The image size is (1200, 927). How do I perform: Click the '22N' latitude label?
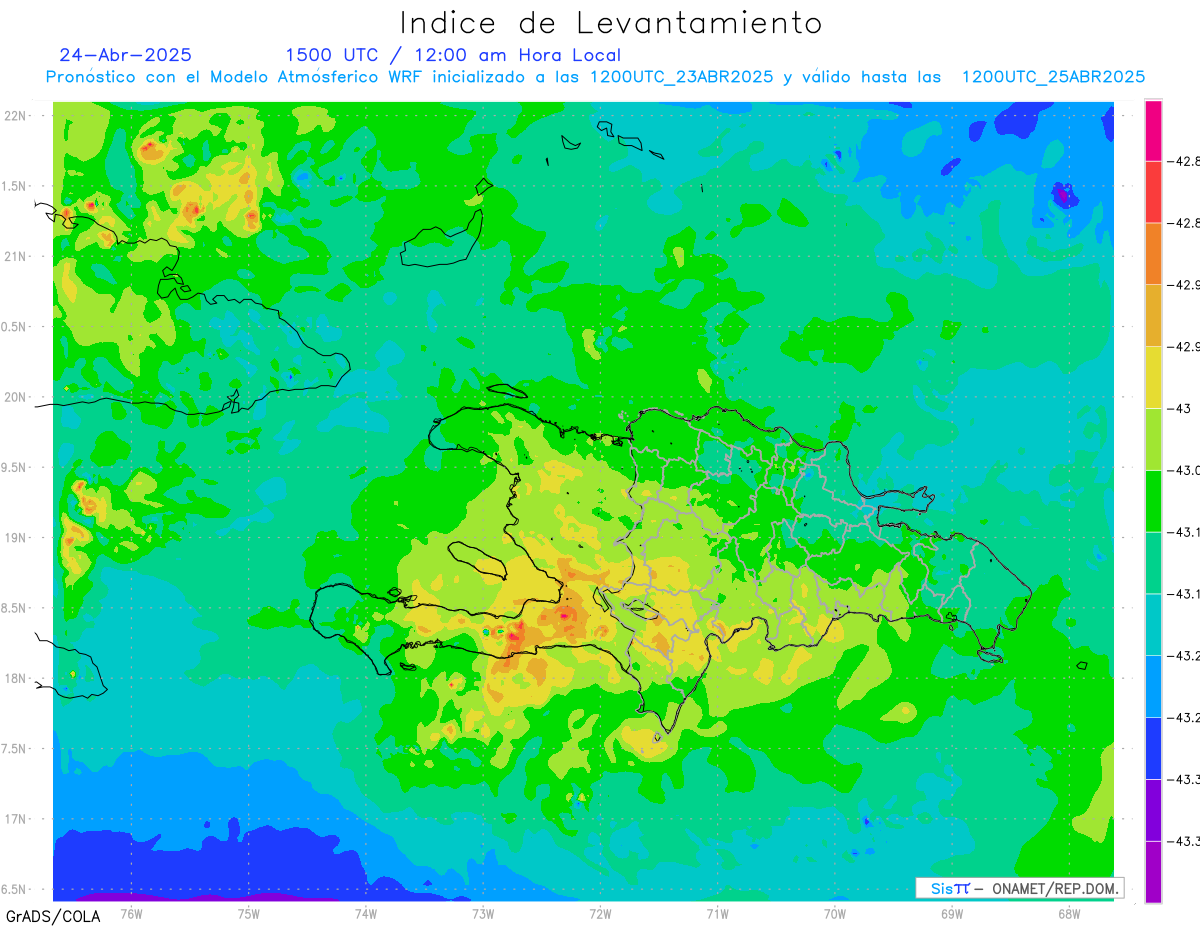[x=15, y=116]
